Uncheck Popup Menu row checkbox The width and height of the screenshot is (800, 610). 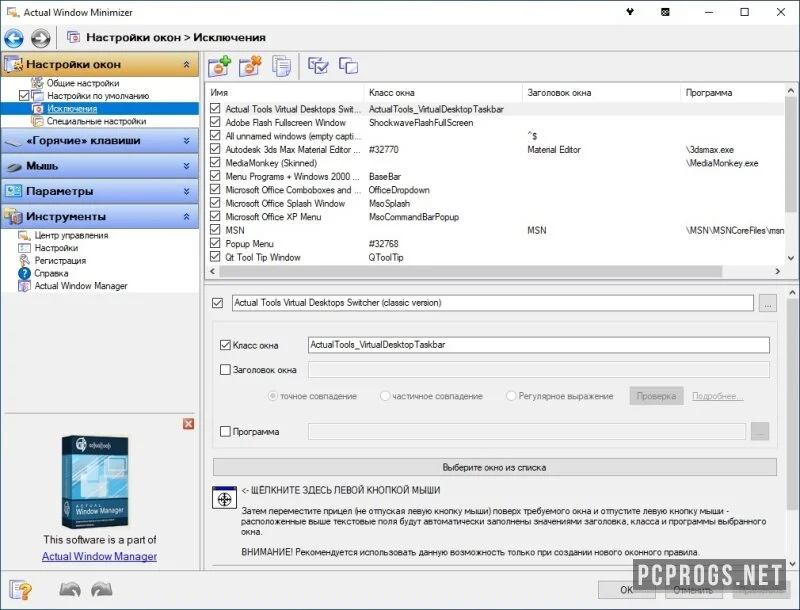coord(215,243)
